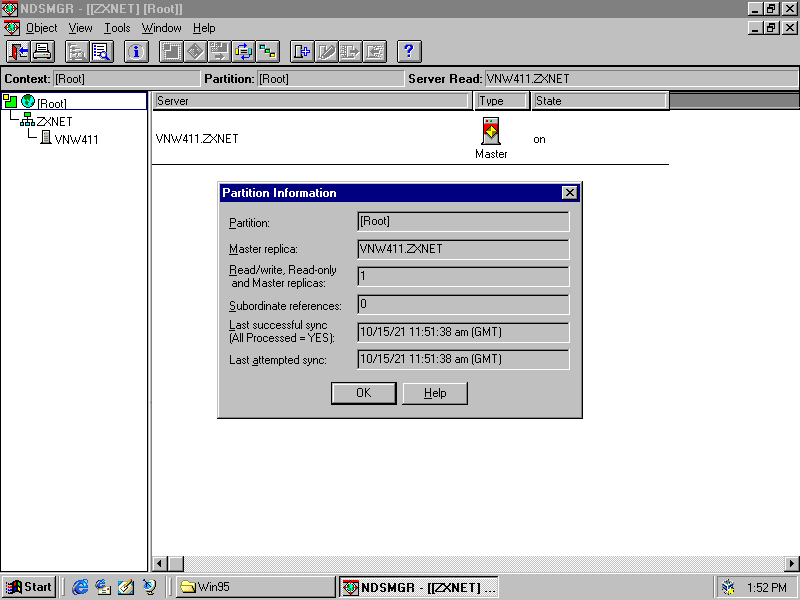Screen dimensions: 800x600
Task: Open the Help menu
Action: coord(204,28)
